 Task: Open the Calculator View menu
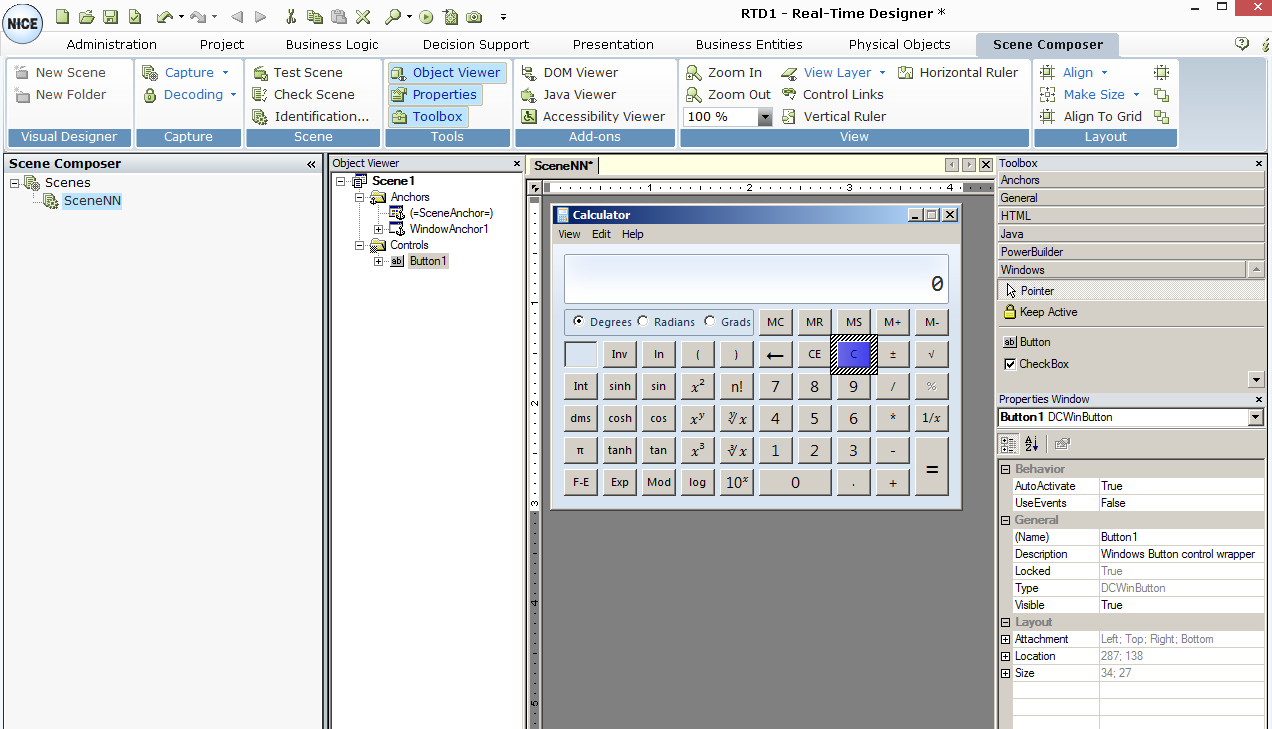[569, 234]
